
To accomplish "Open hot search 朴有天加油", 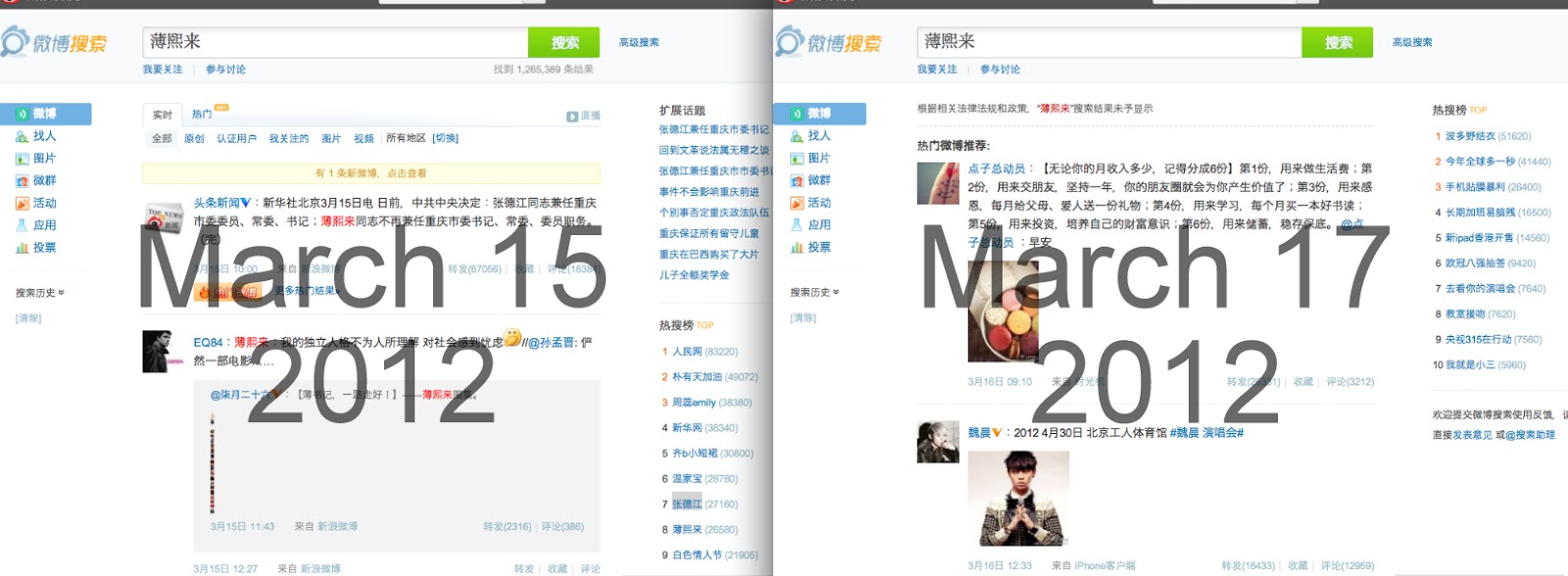I will point(697,377).
